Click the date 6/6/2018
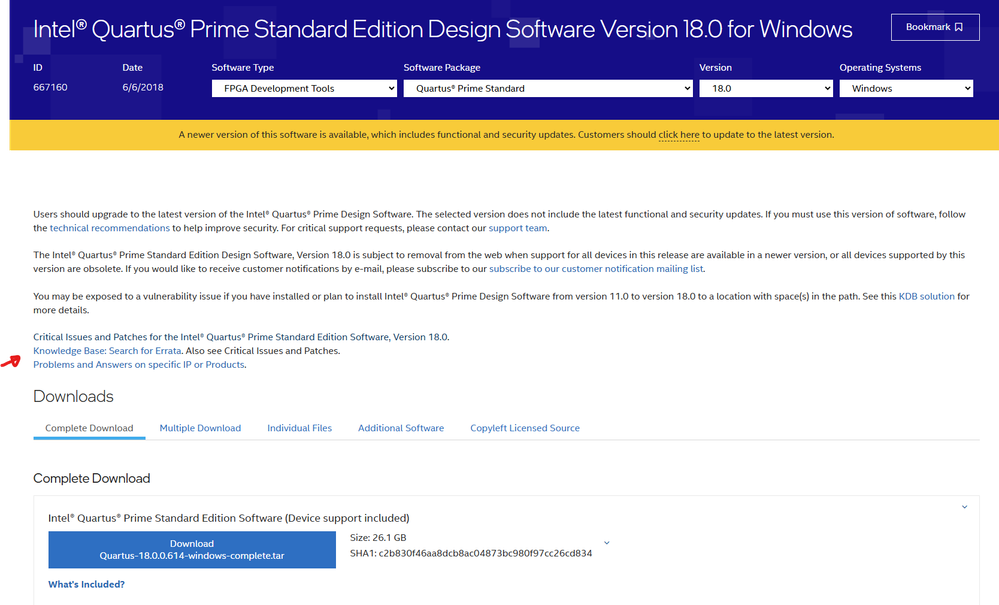The width and height of the screenshot is (999, 605). (x=143, y=87)
